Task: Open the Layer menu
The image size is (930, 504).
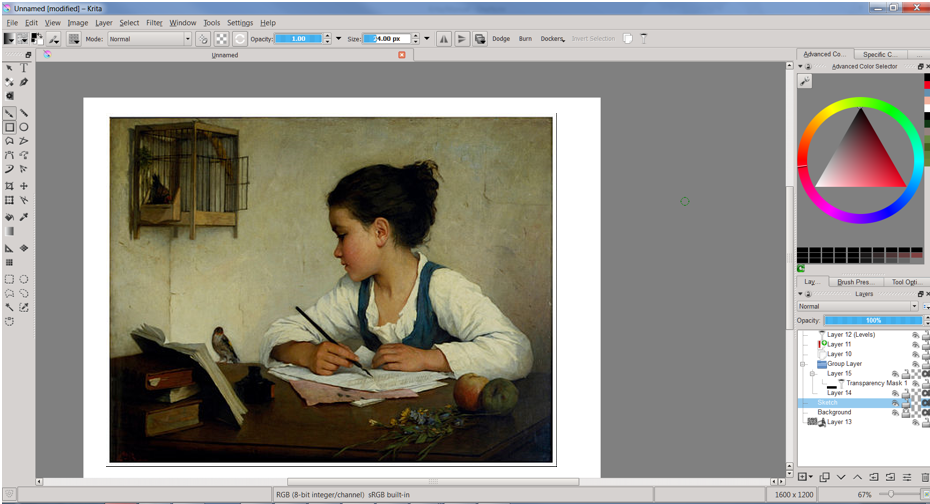Action: pyautogui.click(x=104, y=23)
